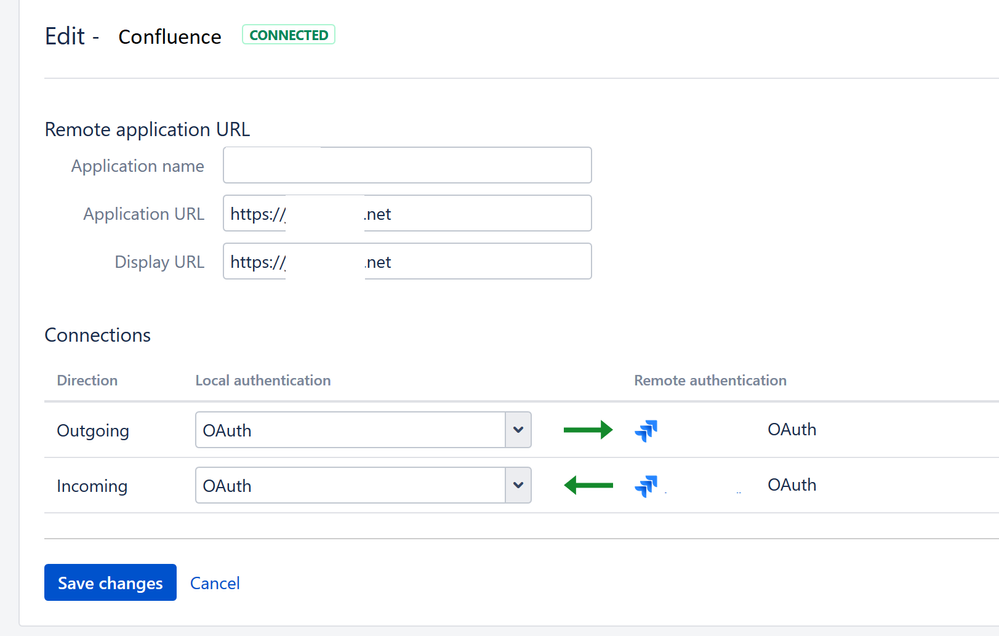
Task: Cancel the edit via Cancel link
Action: pyautogui.click(x=215, y=583)
